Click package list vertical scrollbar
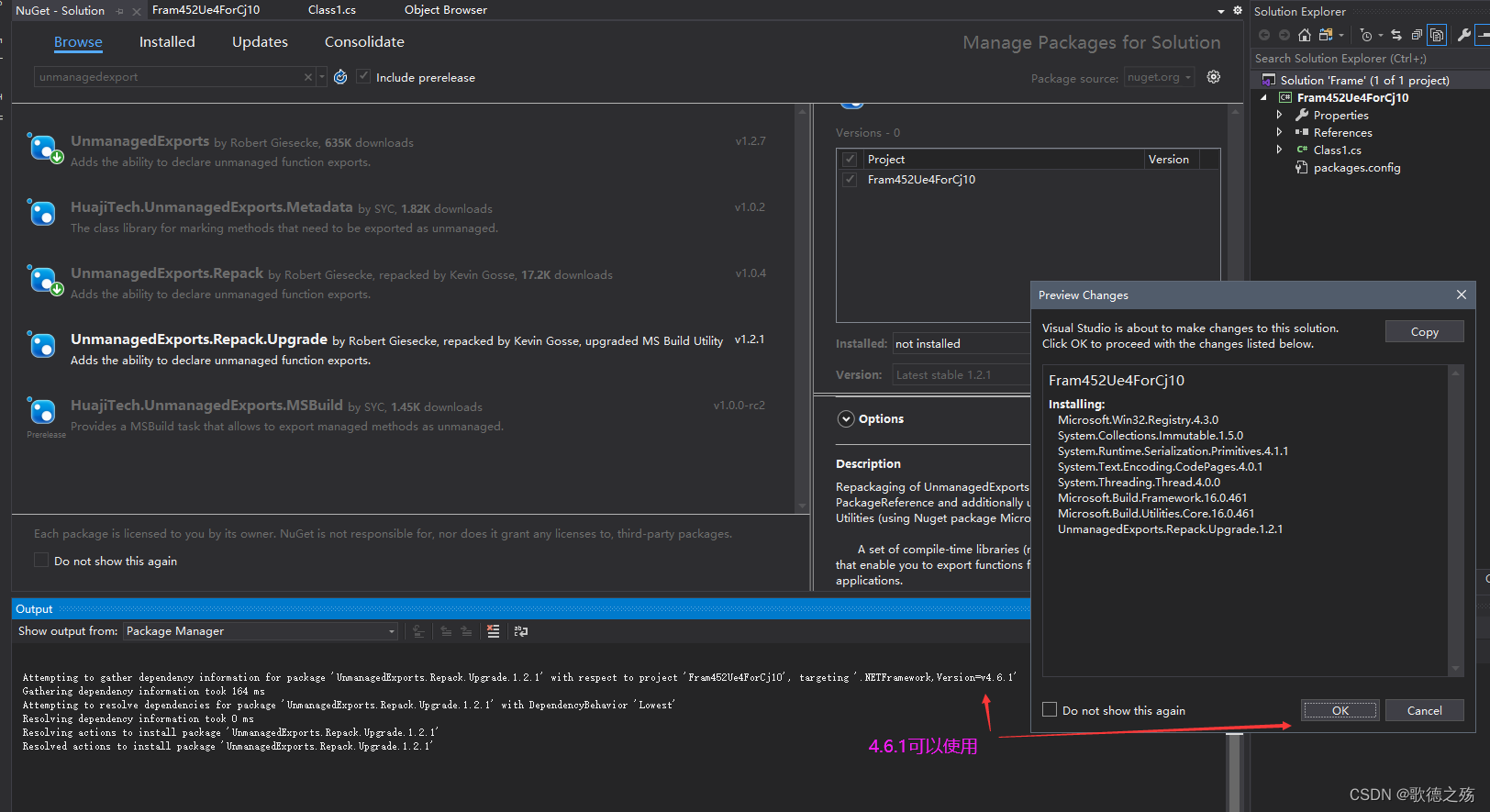 803,308
